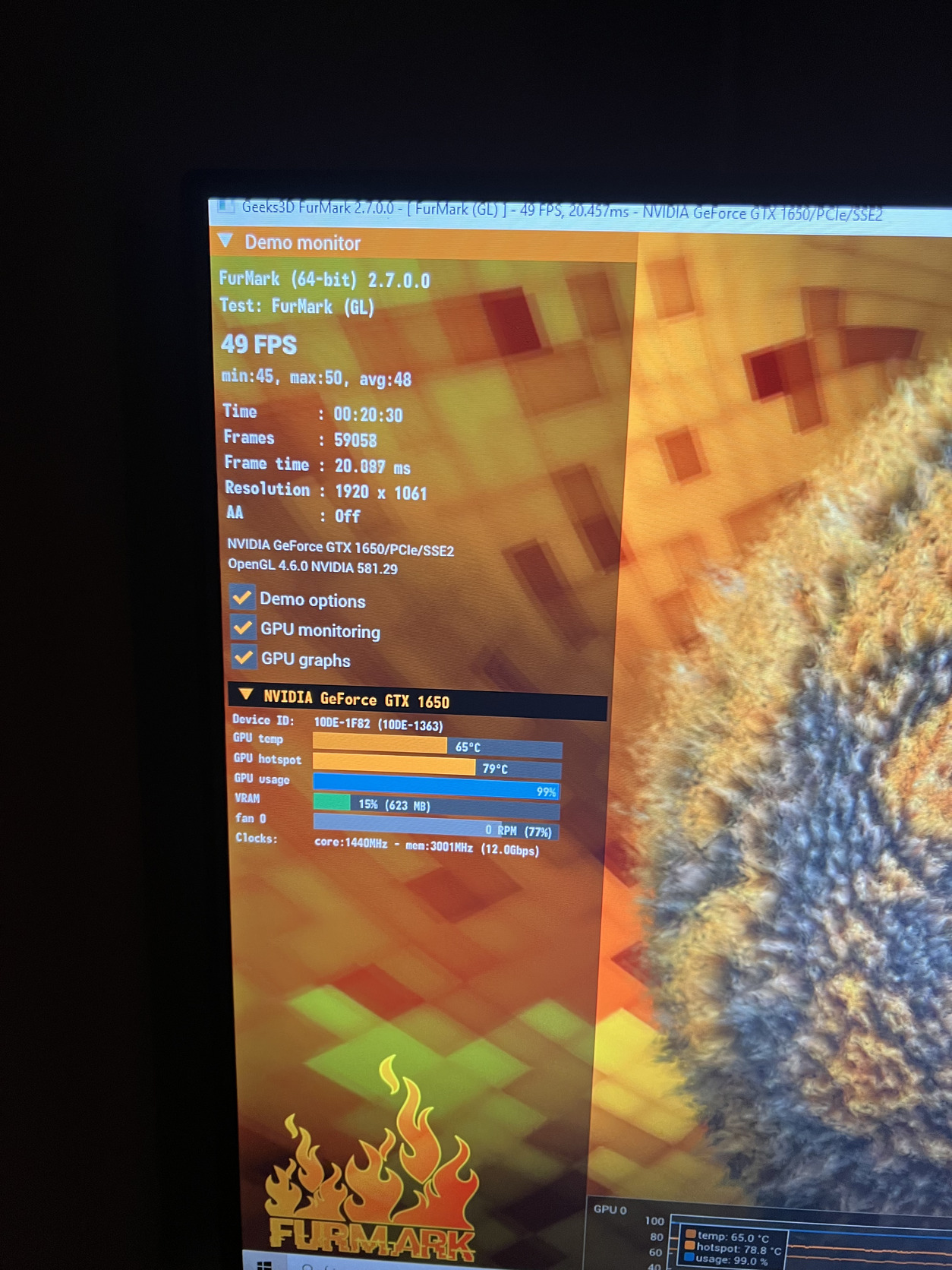Toggle the GPU monitoring checkbox

[x=243, y=627]
